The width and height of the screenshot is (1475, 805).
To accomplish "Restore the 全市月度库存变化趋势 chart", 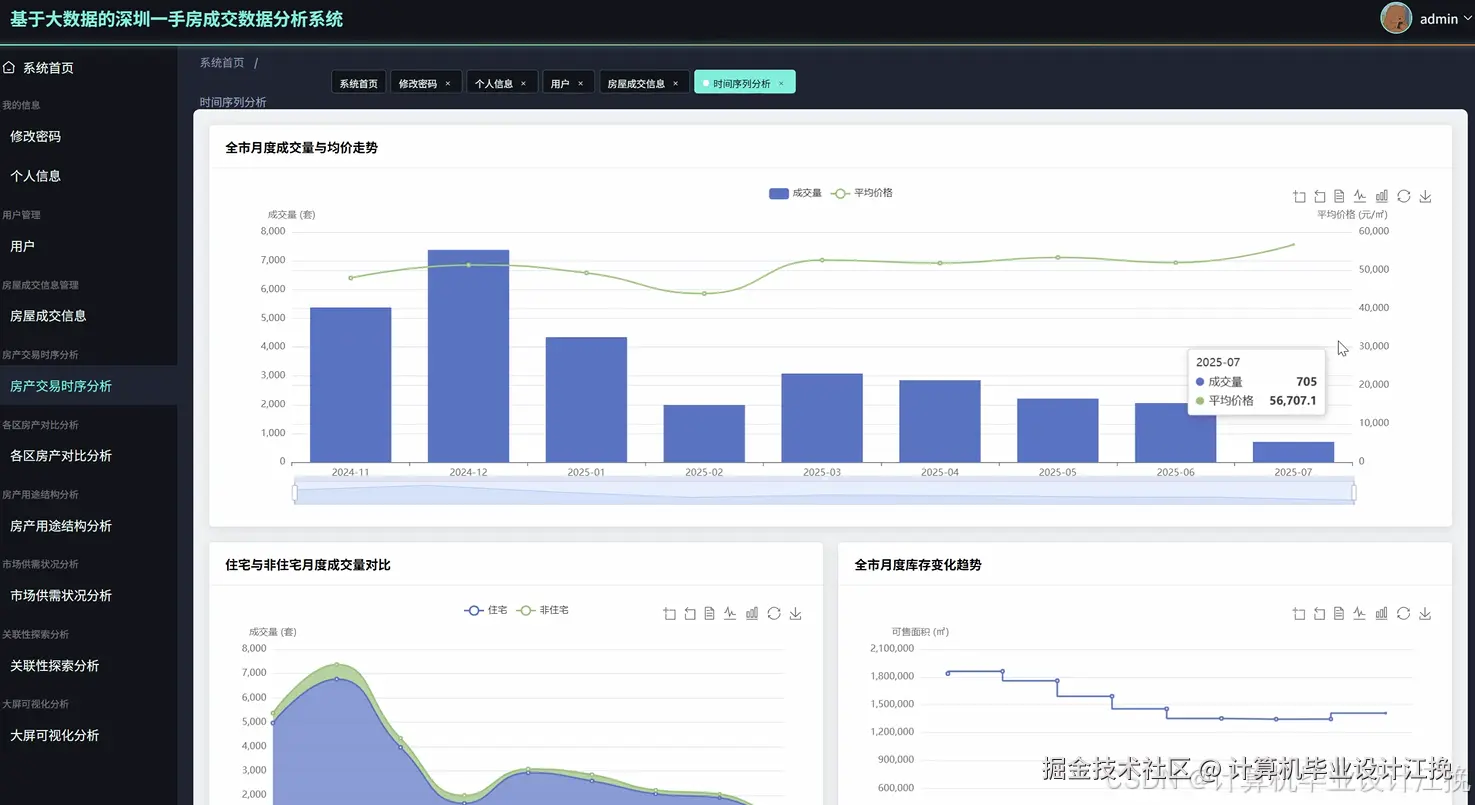I will pyautogui.click(x=1404, y=614).
